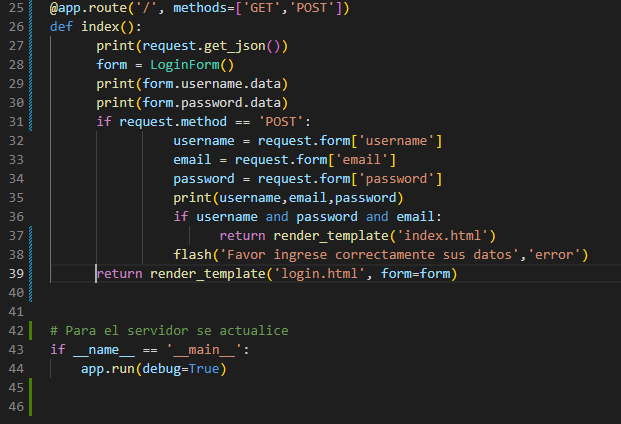Click the LoginForm class name
621x424 pixels.
click(x=185, y=65)
